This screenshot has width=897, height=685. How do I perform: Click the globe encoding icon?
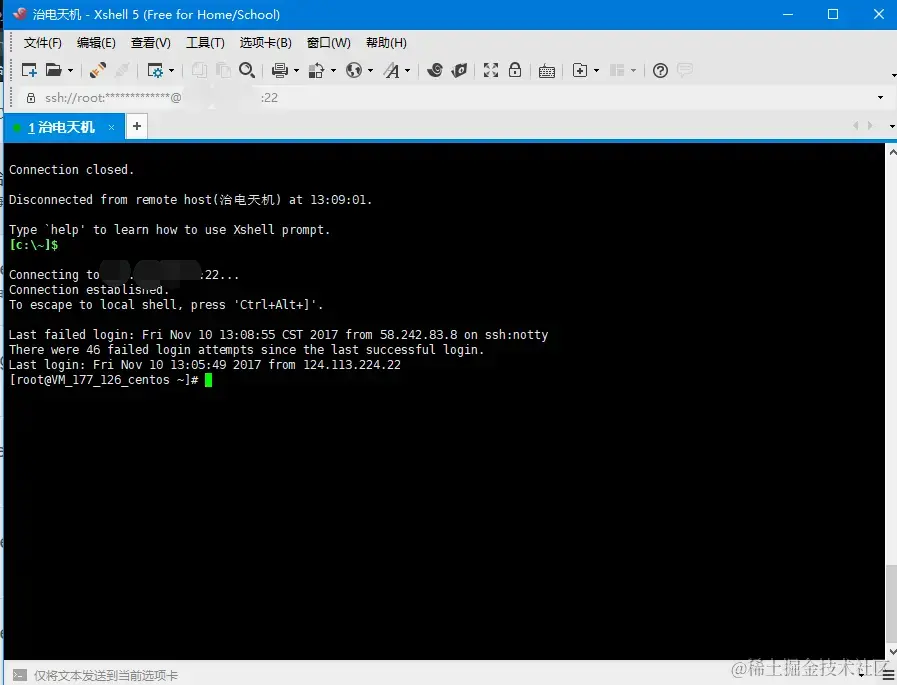coord(354,70)
